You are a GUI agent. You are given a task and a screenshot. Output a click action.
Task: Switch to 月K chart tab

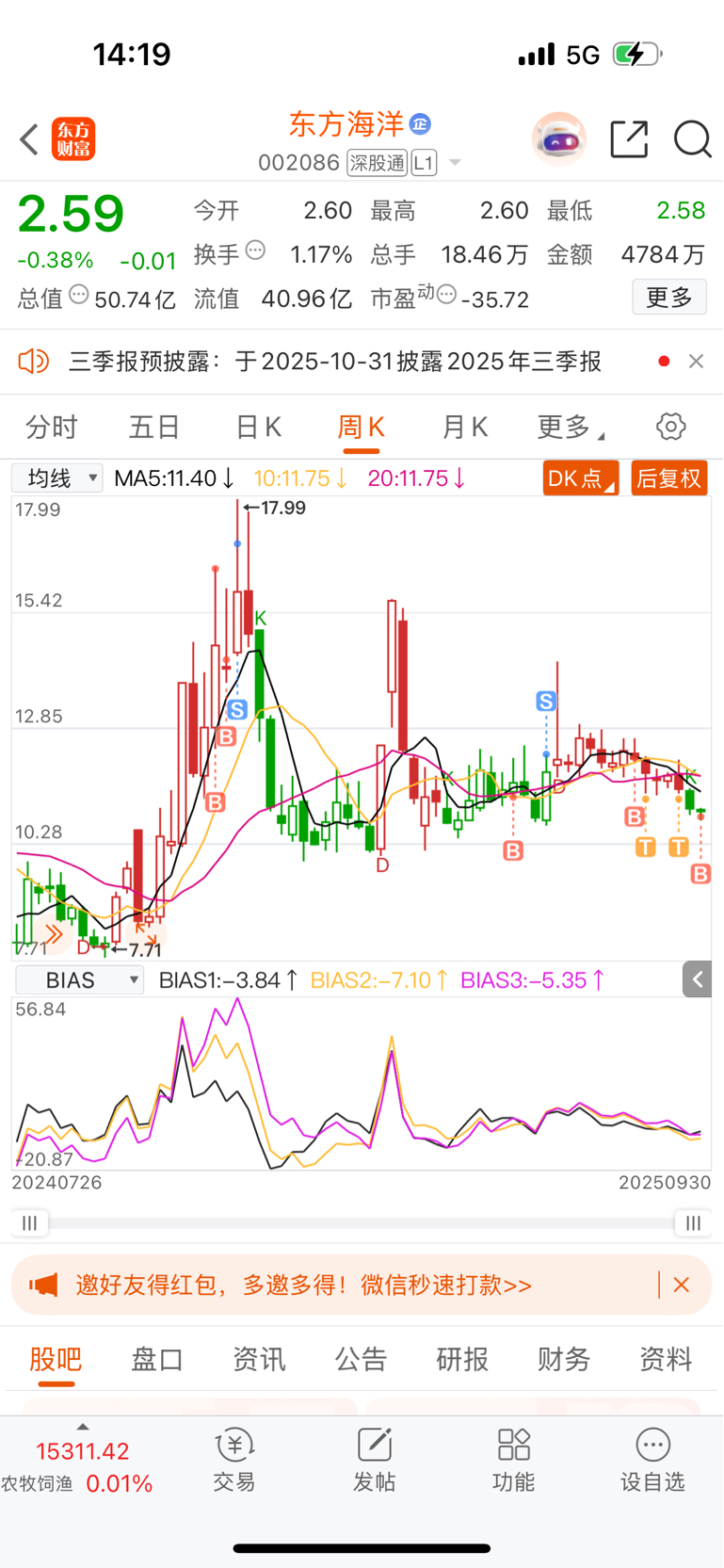point(464,427)
